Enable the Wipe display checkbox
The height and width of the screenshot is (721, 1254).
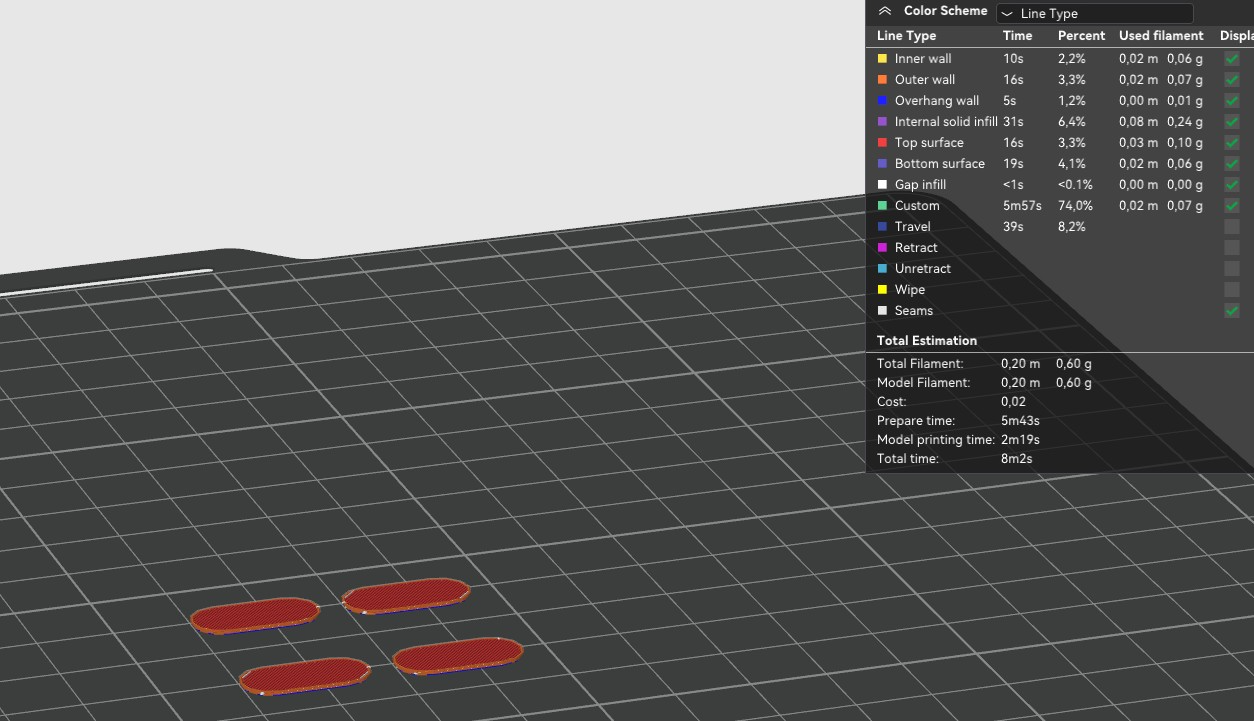1232,290
